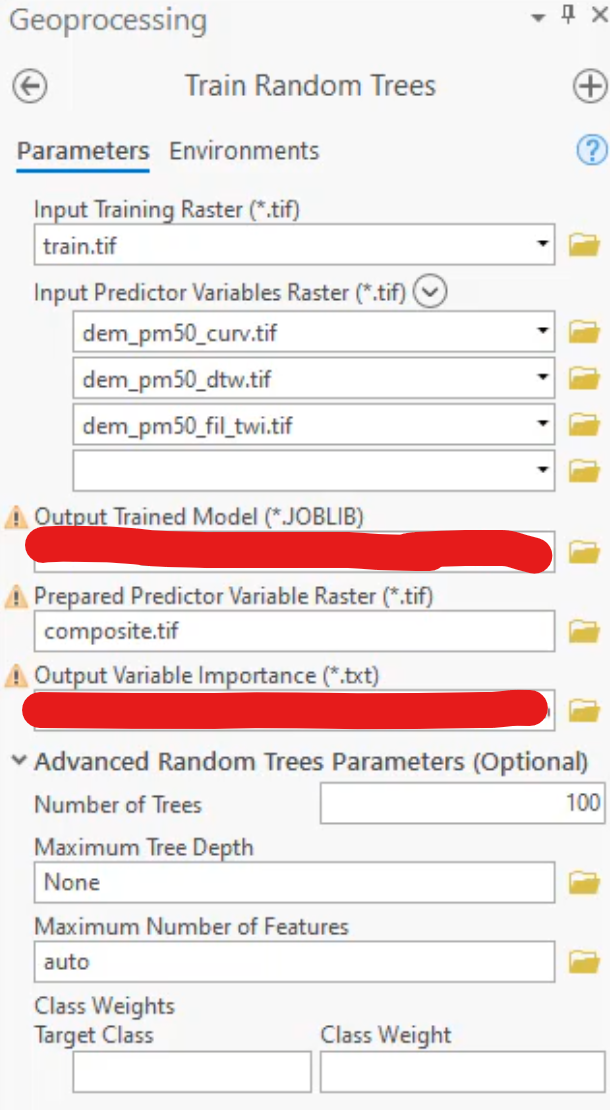The width and height of the screenshot is (610, 1110).
Task: Click the folder icon next to composite.tif
Action: (x=585, y=631)
